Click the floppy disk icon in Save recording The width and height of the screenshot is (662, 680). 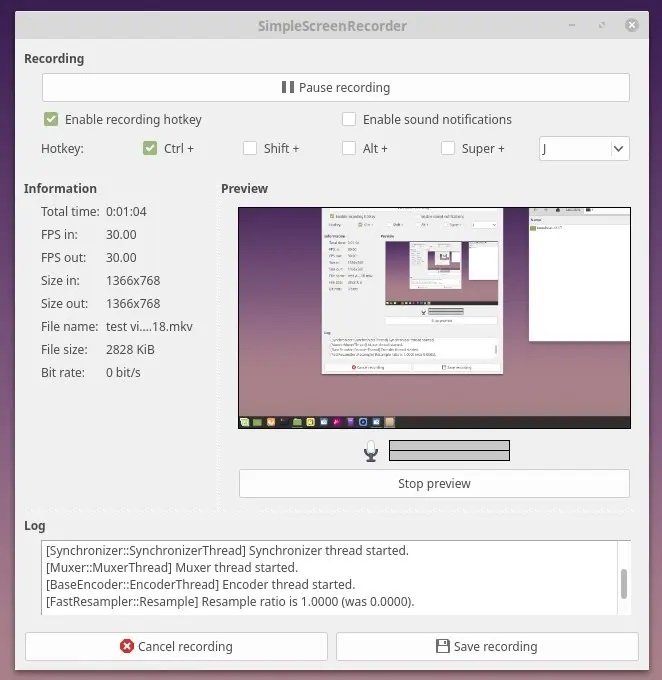tap(442, 646)
